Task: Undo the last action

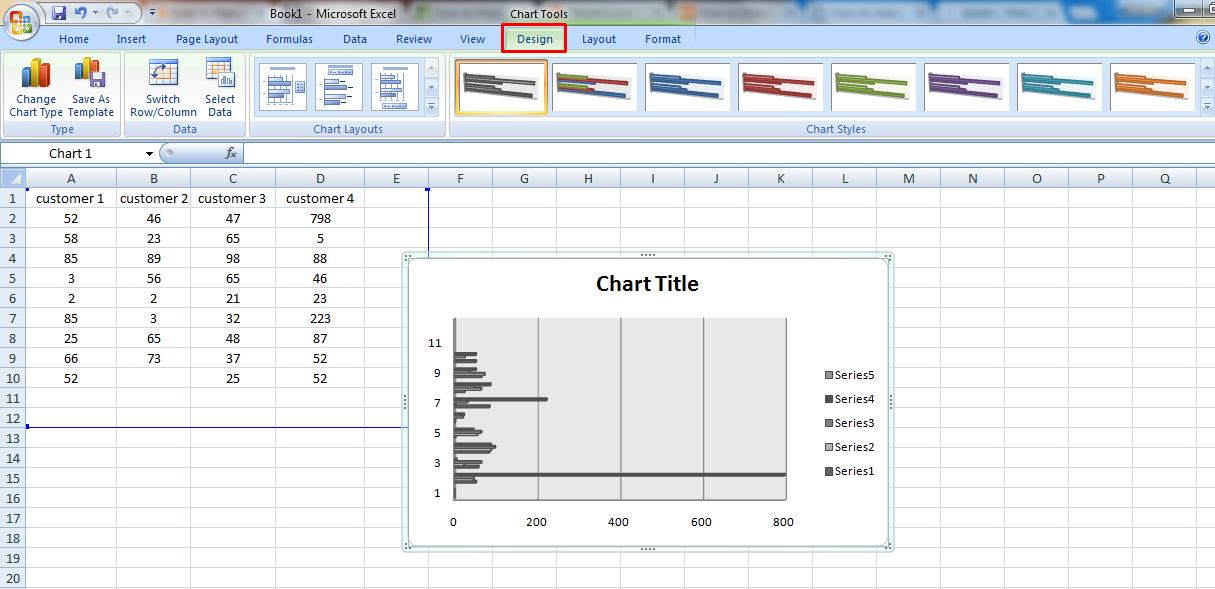Action: [81, 14]
